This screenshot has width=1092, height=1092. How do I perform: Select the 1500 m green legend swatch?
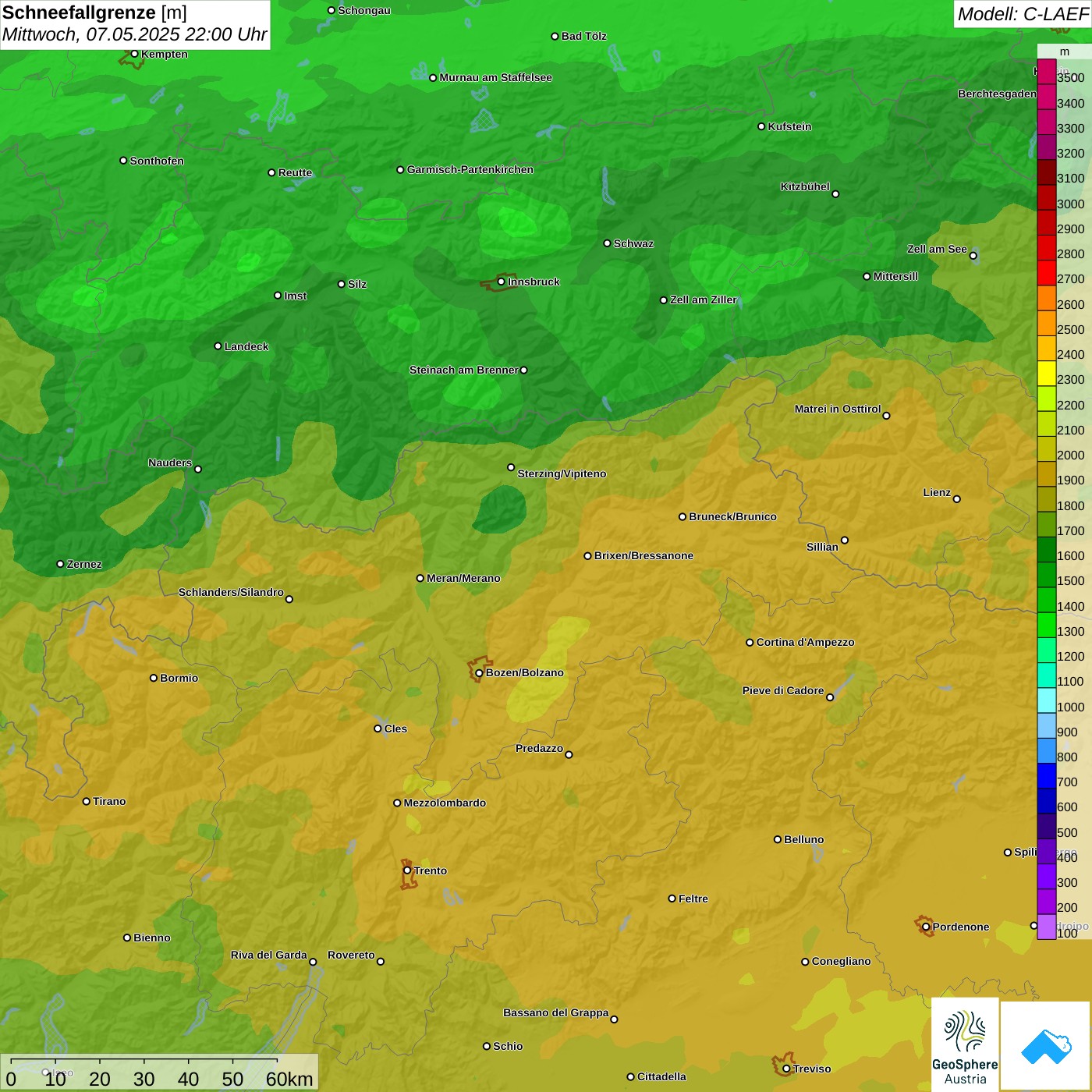coord(1047,575)
